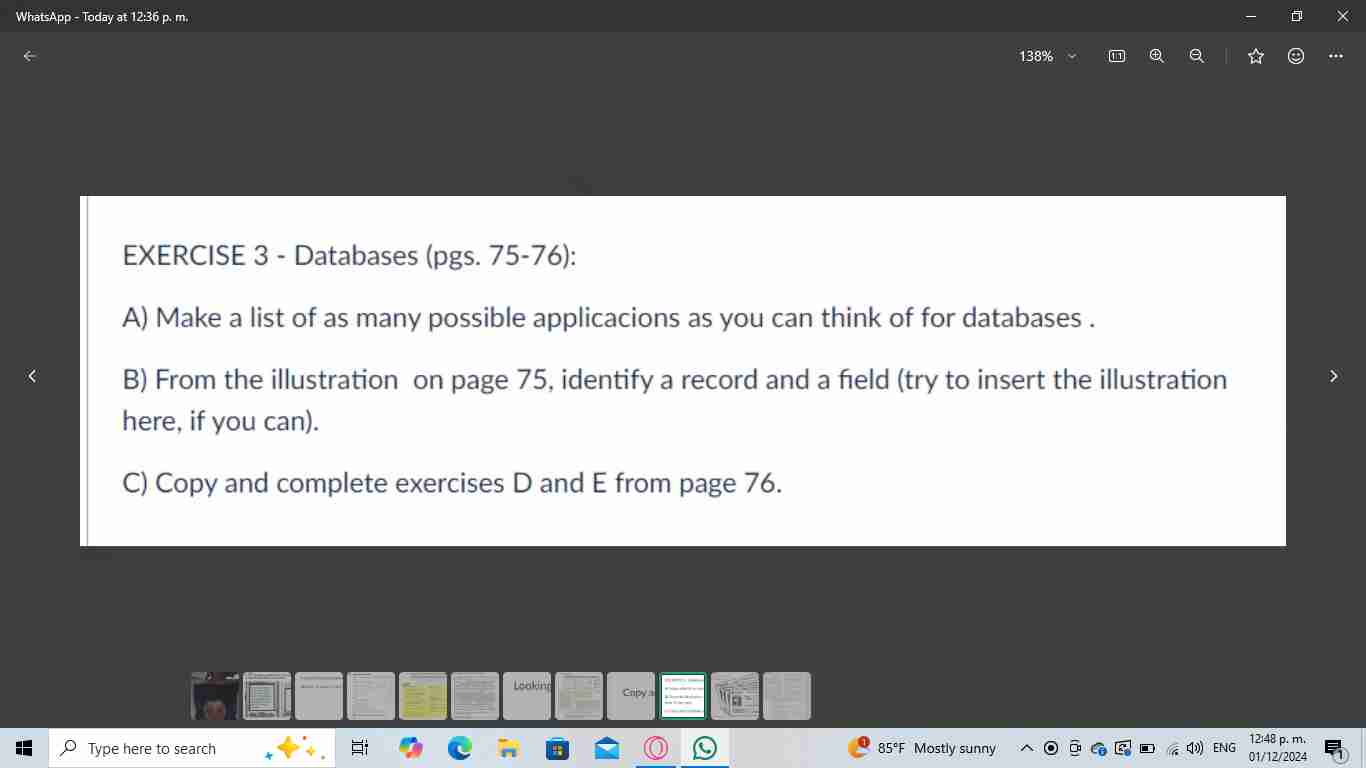This screenshot has width=1366, height=768.
Task: Show the previous image with left chevron
Action: pos(32,376)
